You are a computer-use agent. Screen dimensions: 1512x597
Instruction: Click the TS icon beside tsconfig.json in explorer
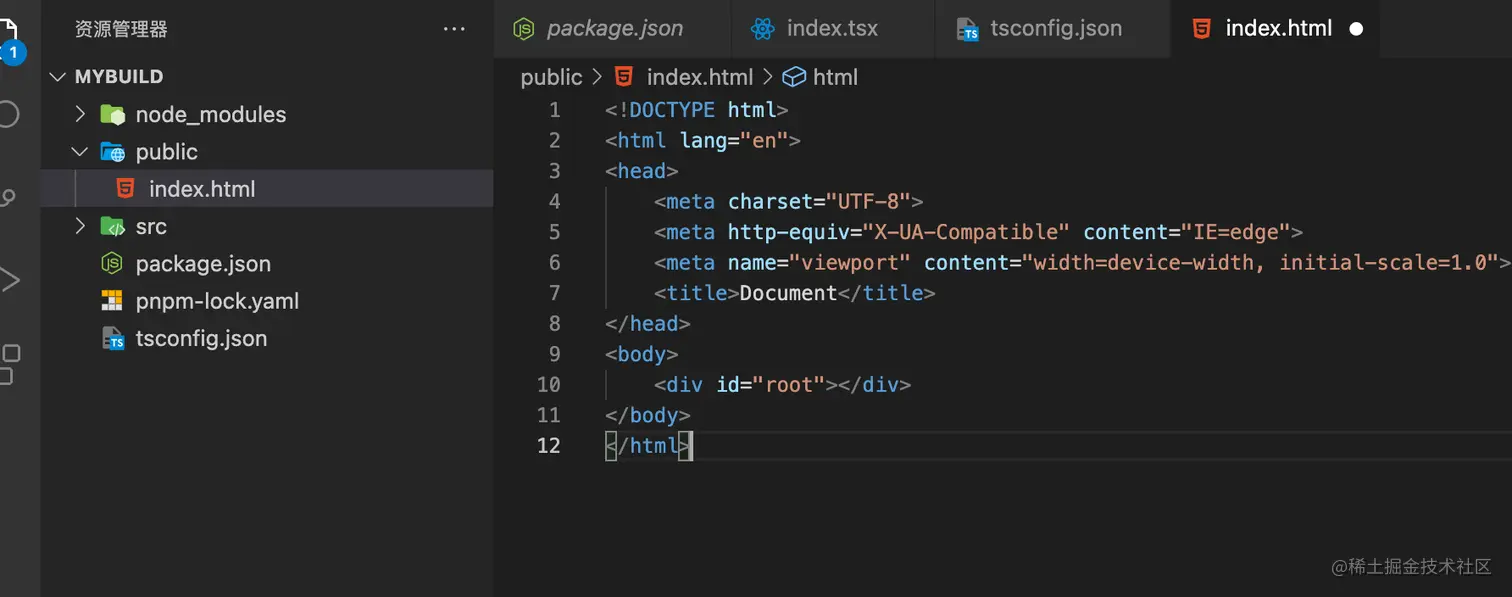pyautogui.click(x=113, y=339)
